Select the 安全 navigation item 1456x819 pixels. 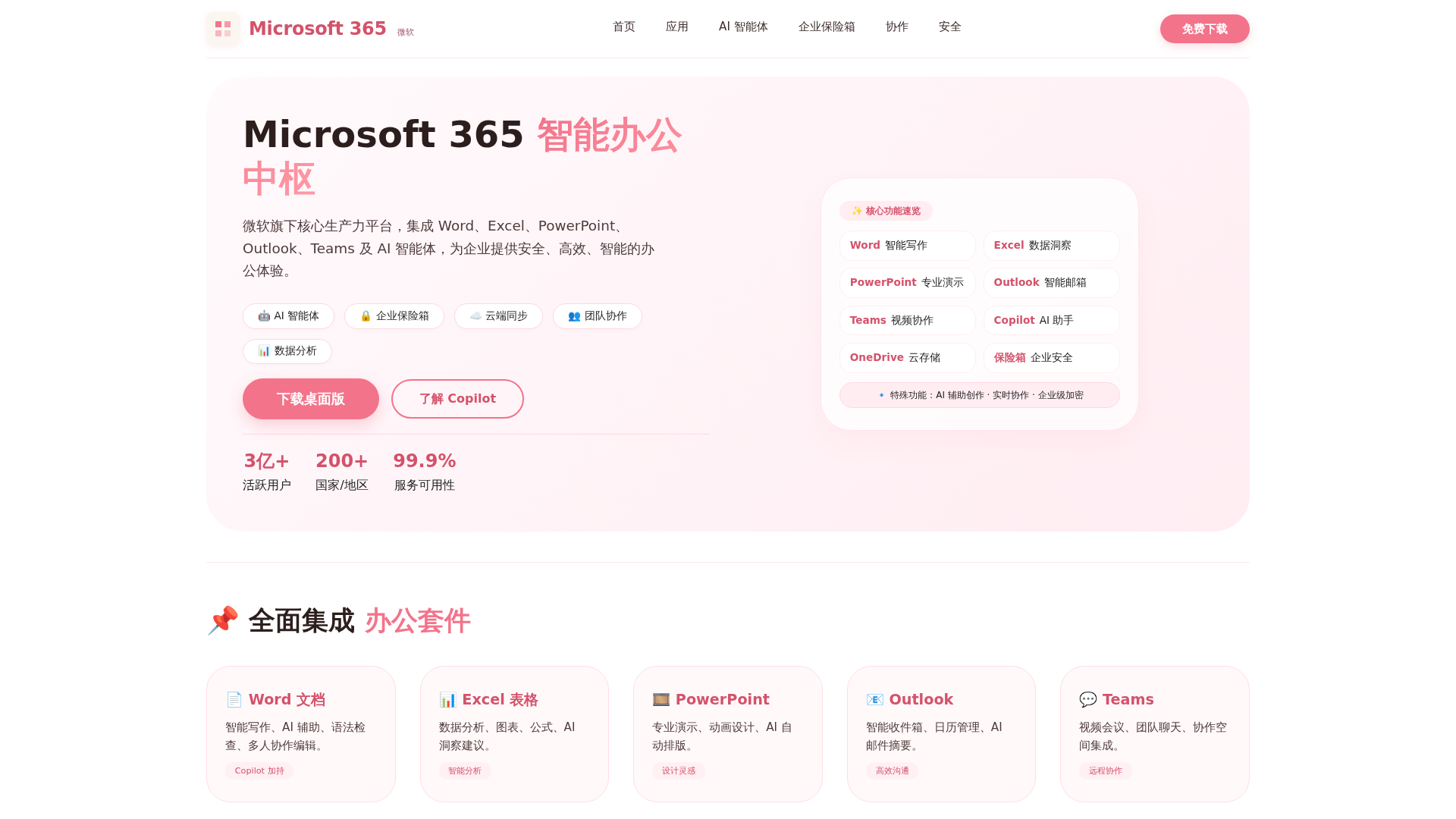tap(950, 27)
